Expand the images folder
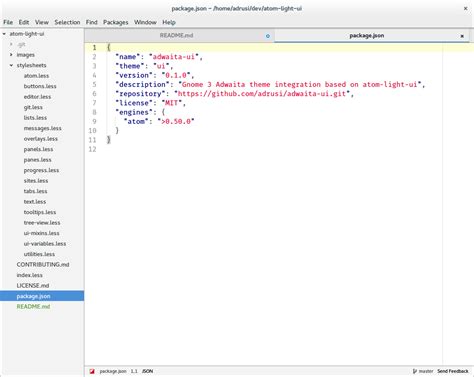474x377 pixels. click(x=11, y=55)
